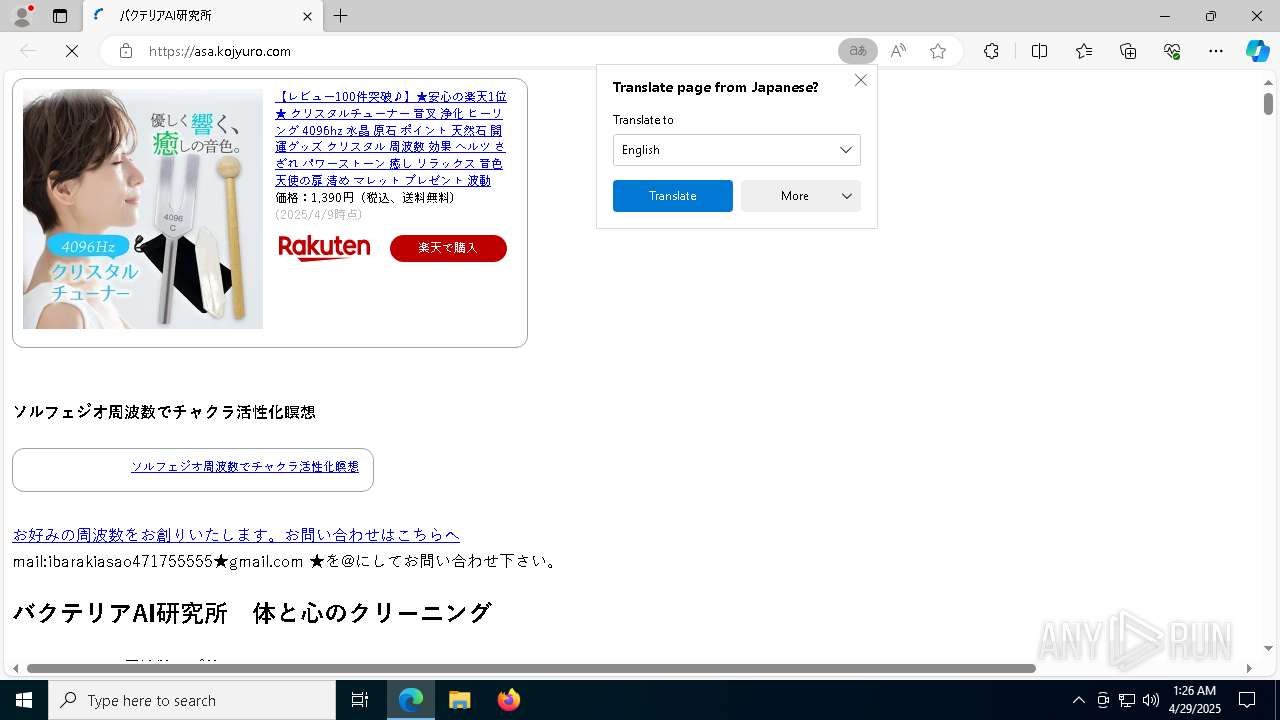Open File Explorer from taskbar
Image resolution: width=1280 pixels, height=720 pixels.
tap(459, 700)
